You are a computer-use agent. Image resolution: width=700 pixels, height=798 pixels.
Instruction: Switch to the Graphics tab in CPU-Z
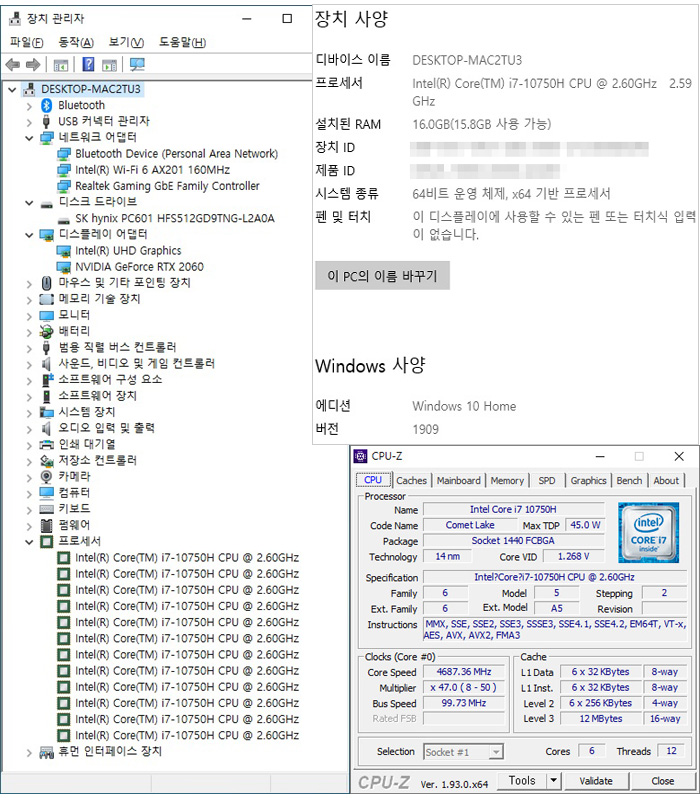click(588, 480)
